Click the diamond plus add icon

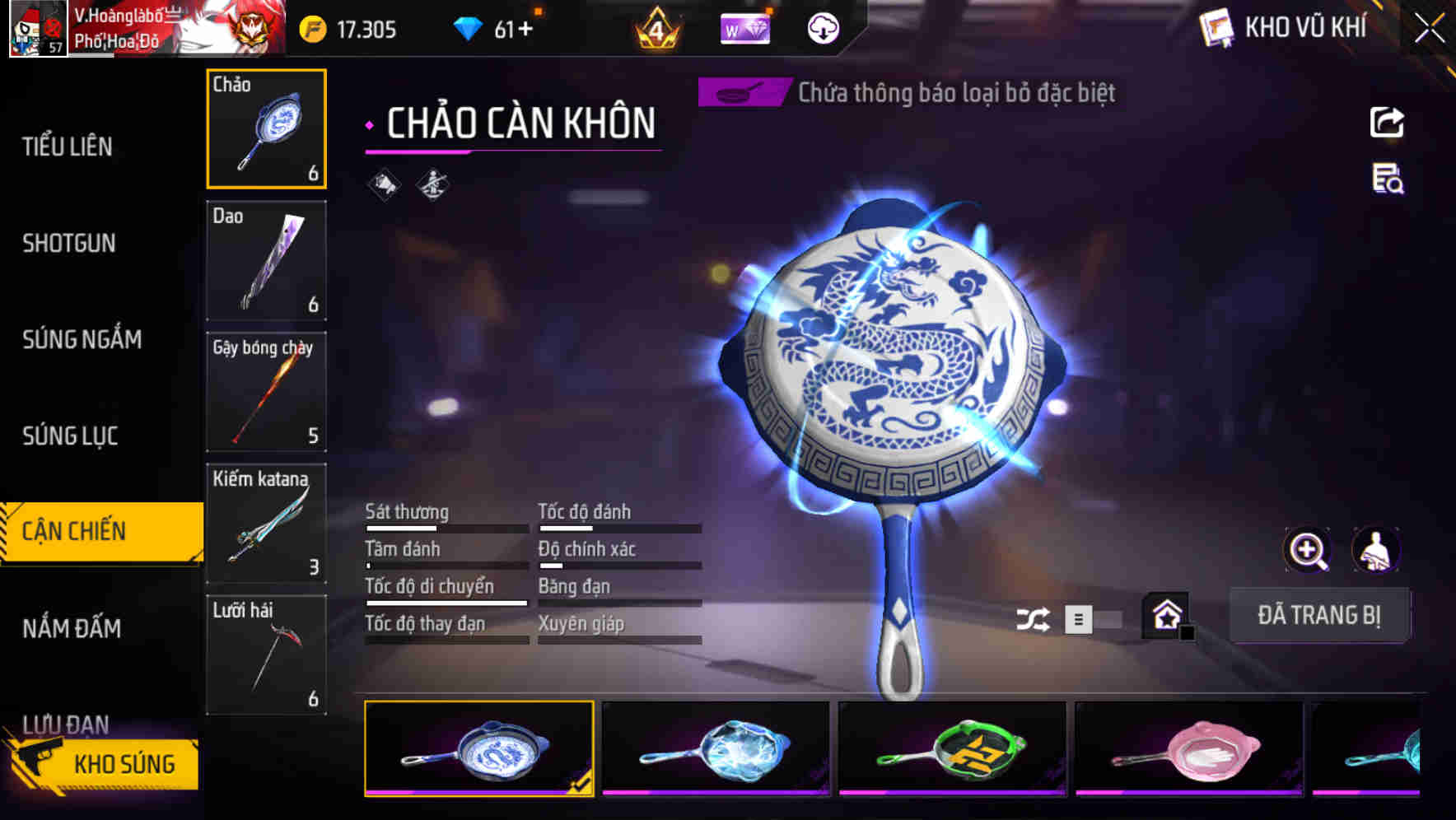(x=525, y=30)
